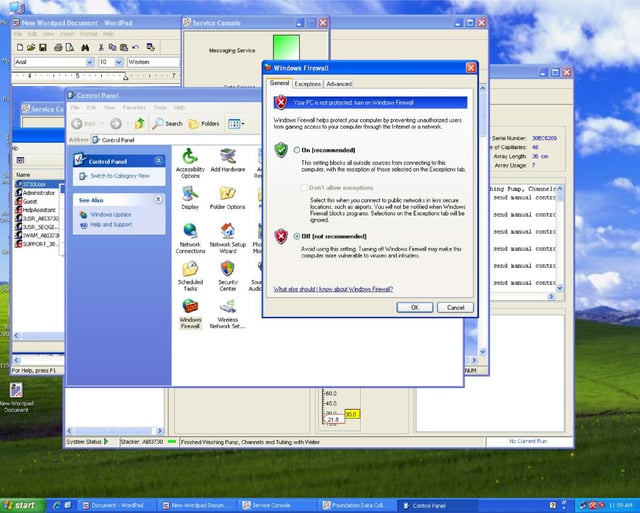Click the indent marker on the WordPad ruler
The width and height of the screenshot is (640, 513).
[126, 76]
